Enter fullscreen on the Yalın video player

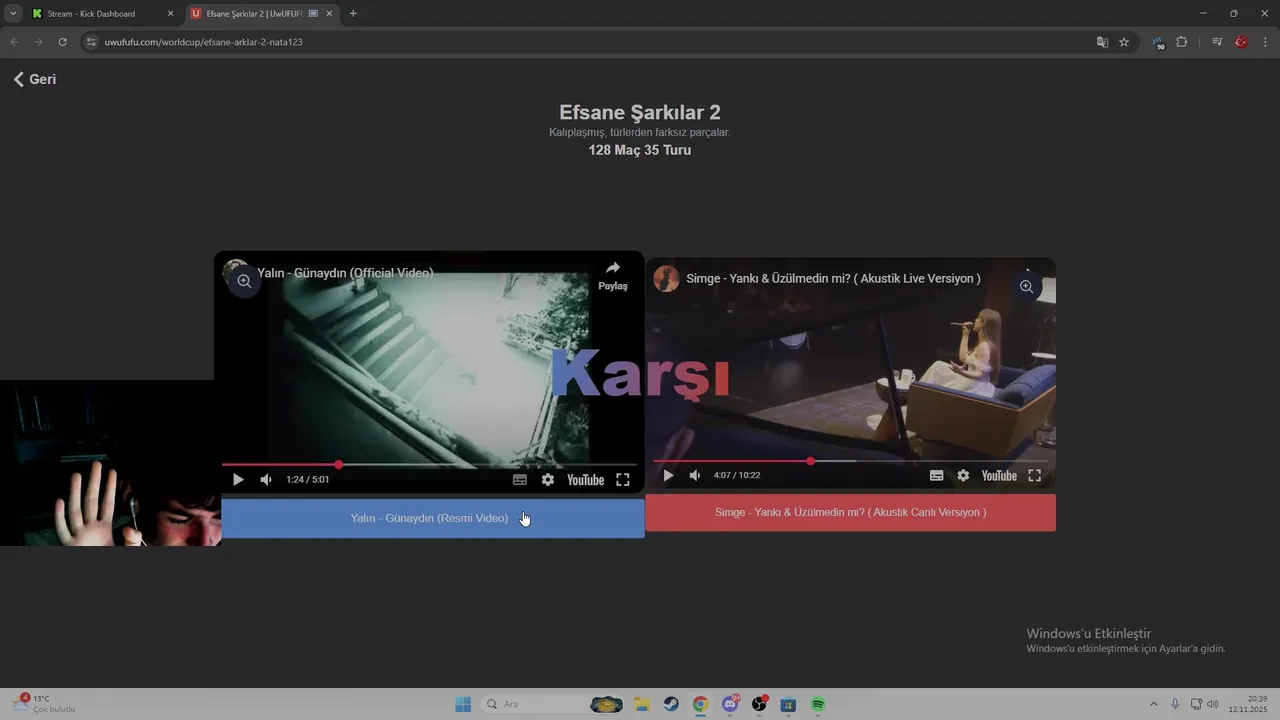(x=623, y=480)
